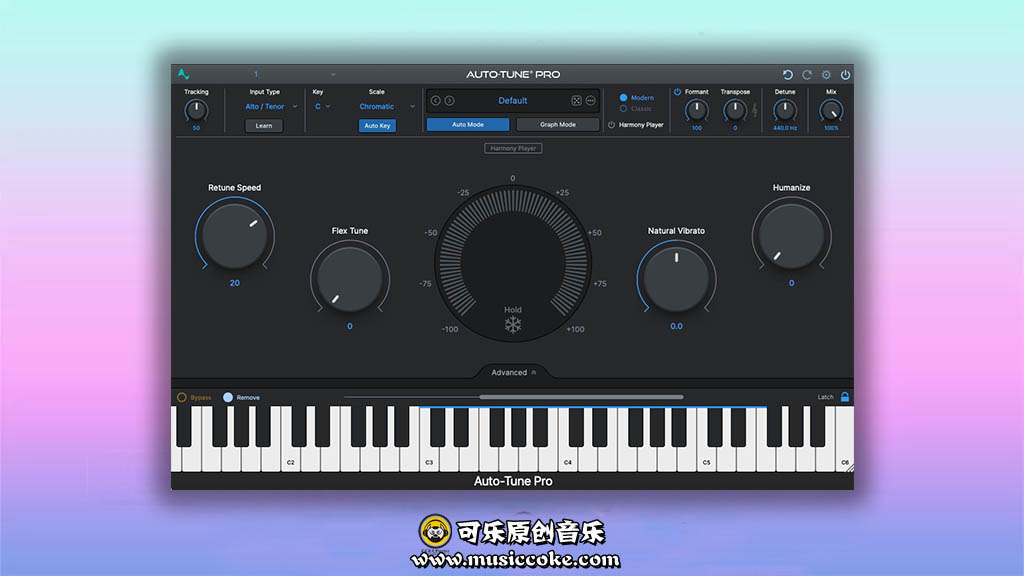Click the Flex Tune knob
The image size is (1024, 576).
(x=349, y=279)
